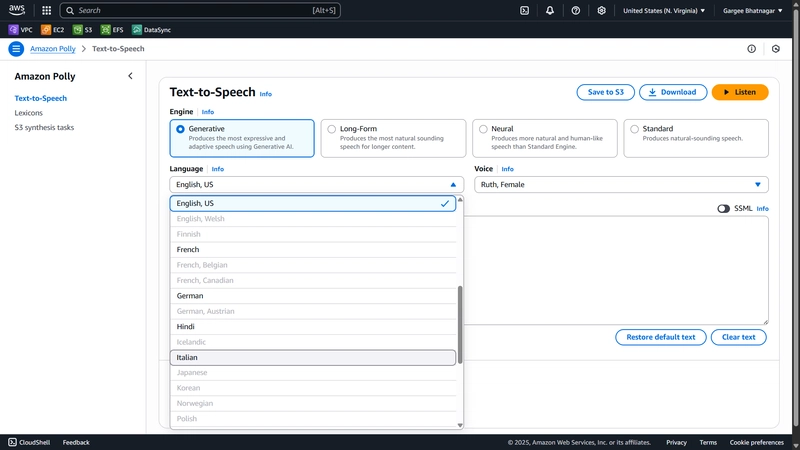800x450 pixels.
Task: Open the Voice dropdown showing Ruth, Female
Action: tap(621, 185)
